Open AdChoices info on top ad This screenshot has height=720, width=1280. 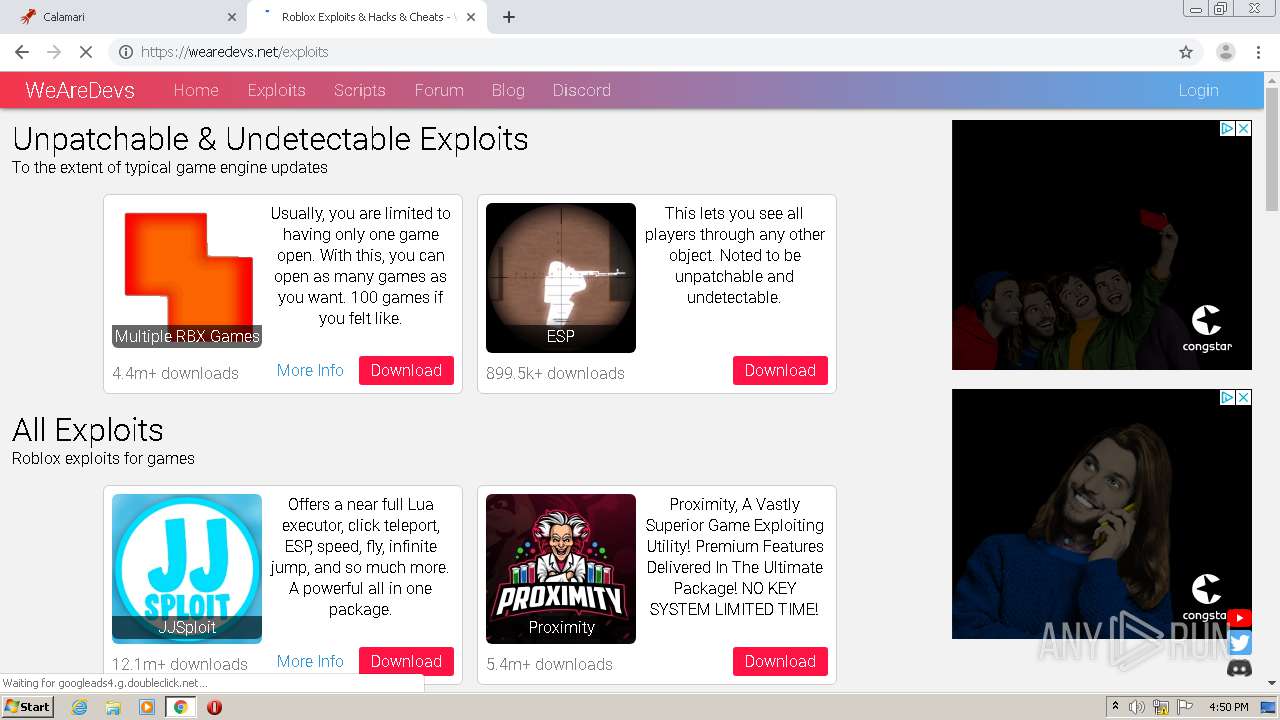(x=1228, y=128)
